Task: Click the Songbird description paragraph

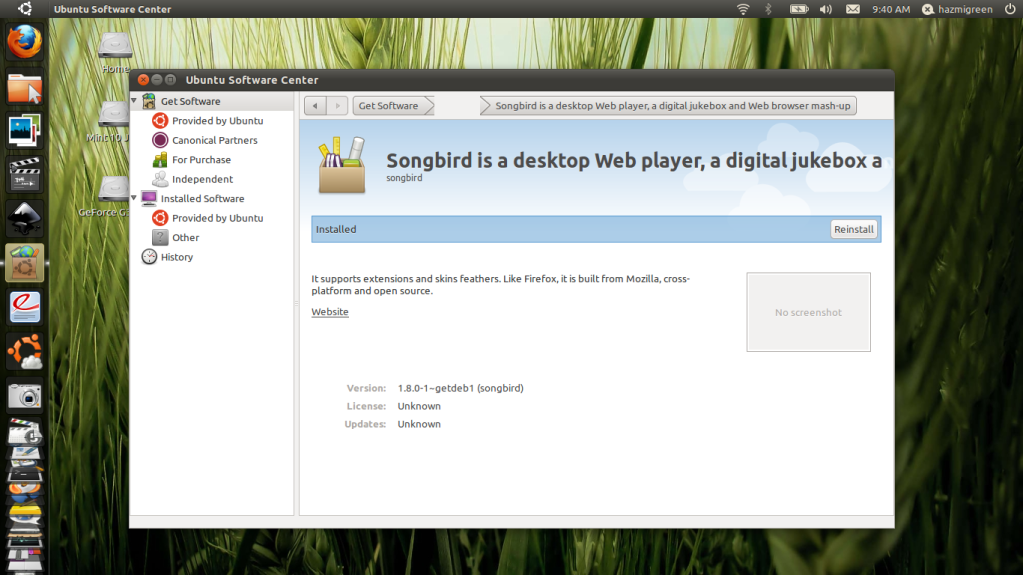Action: (500, 285)
